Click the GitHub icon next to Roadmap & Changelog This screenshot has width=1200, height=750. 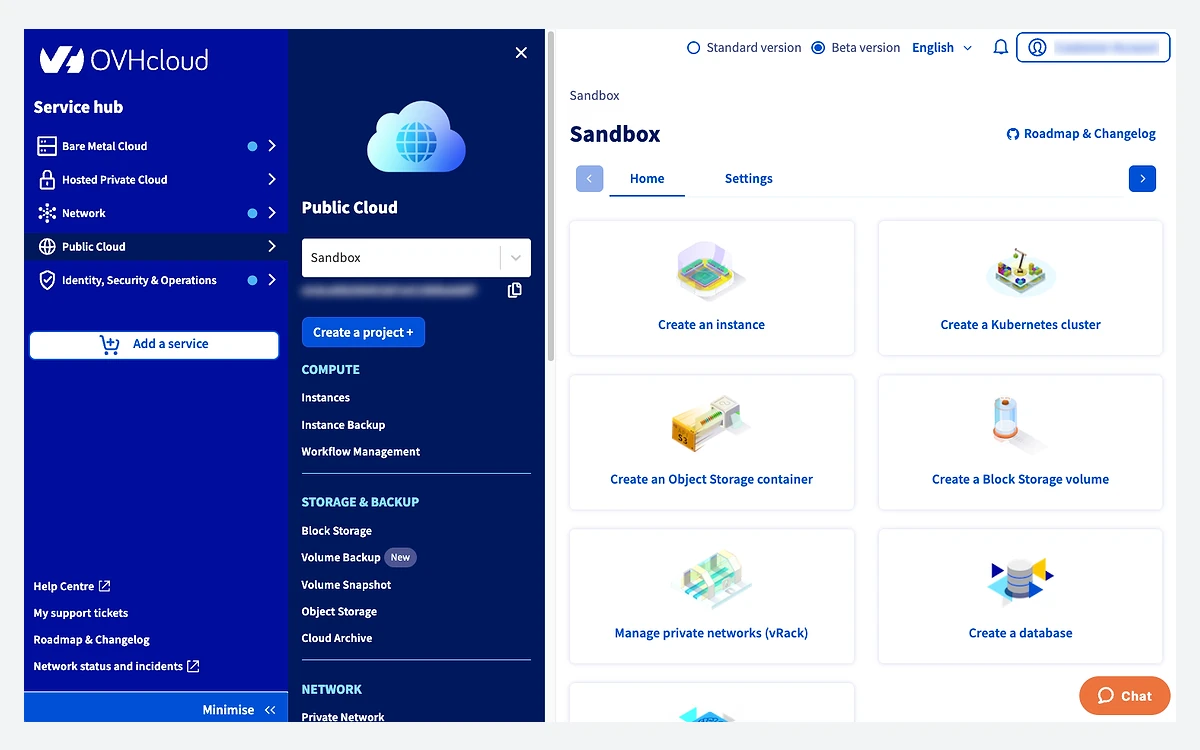point(1012,134)
